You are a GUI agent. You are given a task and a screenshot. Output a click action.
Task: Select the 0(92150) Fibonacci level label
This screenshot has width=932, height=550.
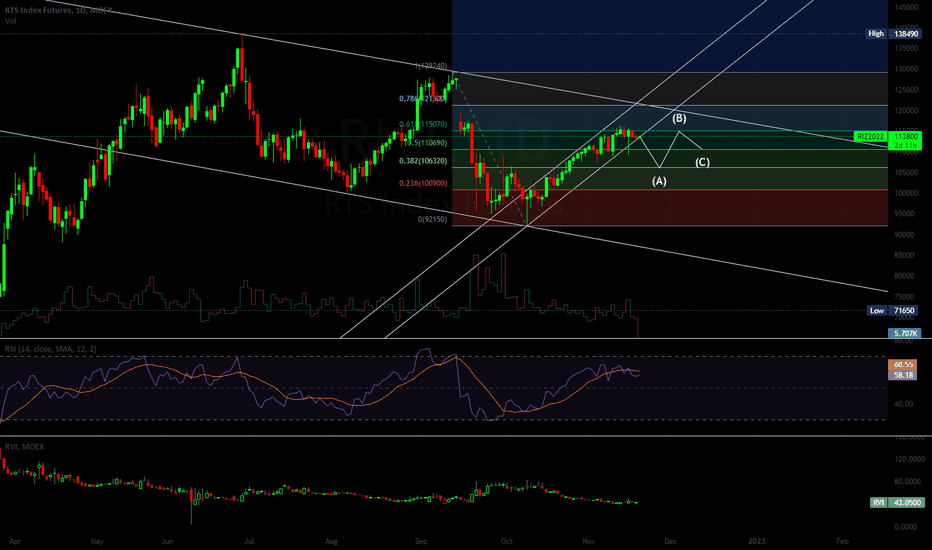point(432,219)
